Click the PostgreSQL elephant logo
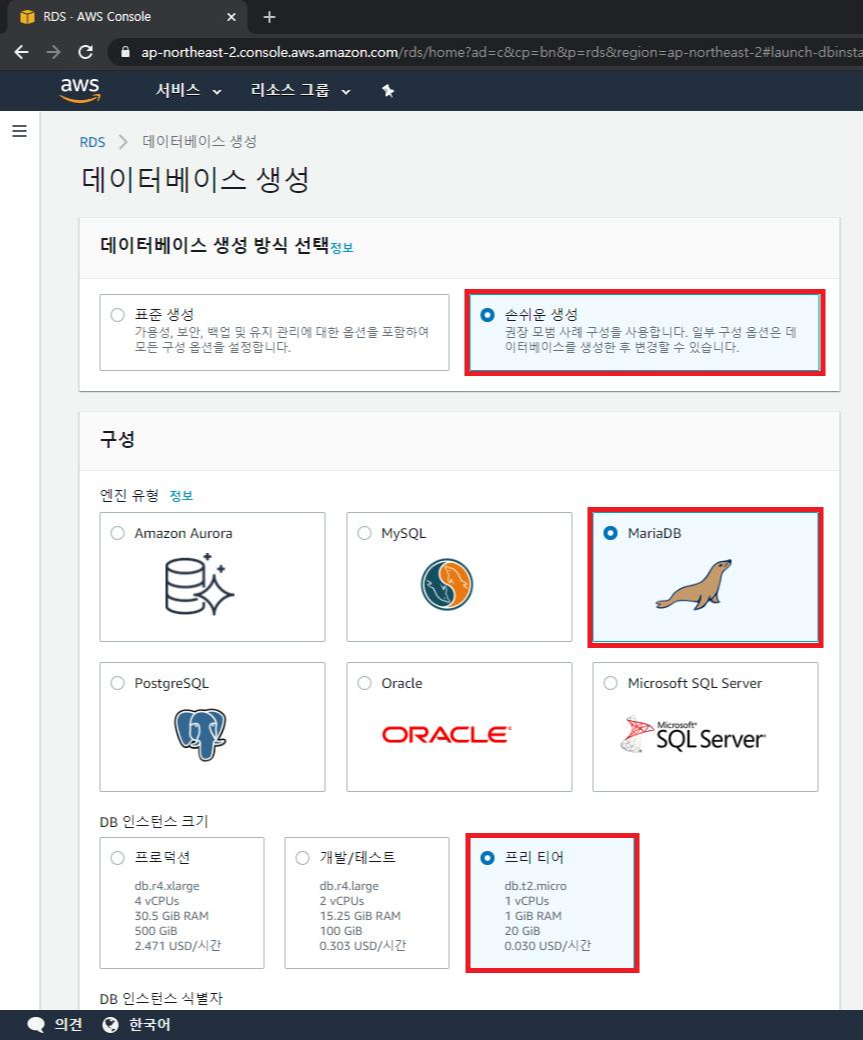 (x=200, y=734)
